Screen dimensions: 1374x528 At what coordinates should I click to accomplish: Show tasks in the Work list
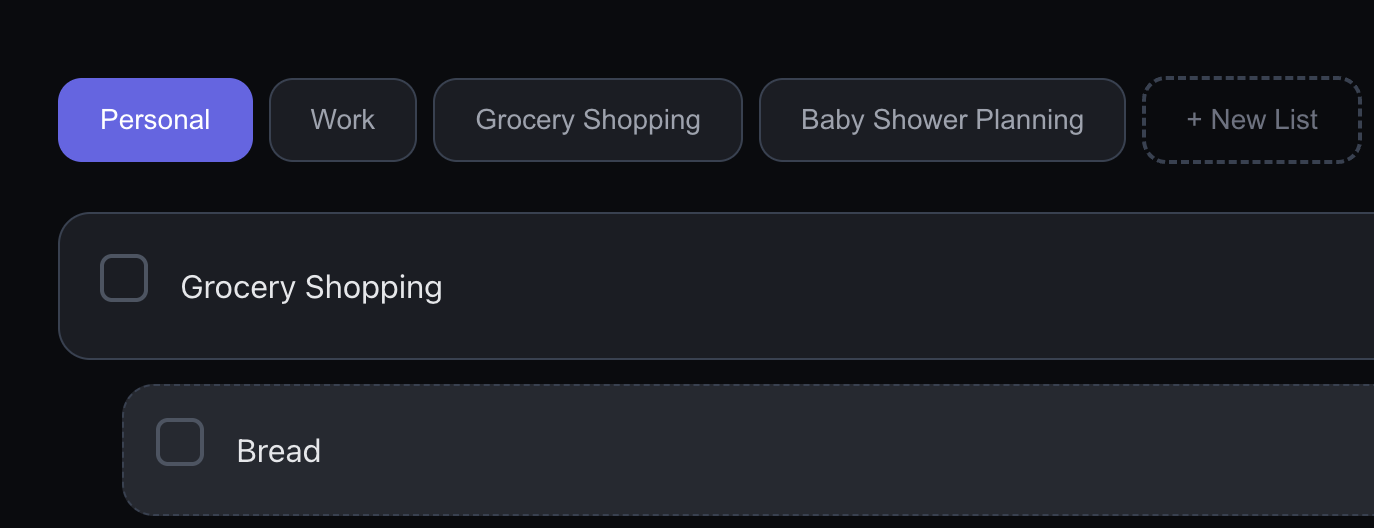click(x=342, y=120)
